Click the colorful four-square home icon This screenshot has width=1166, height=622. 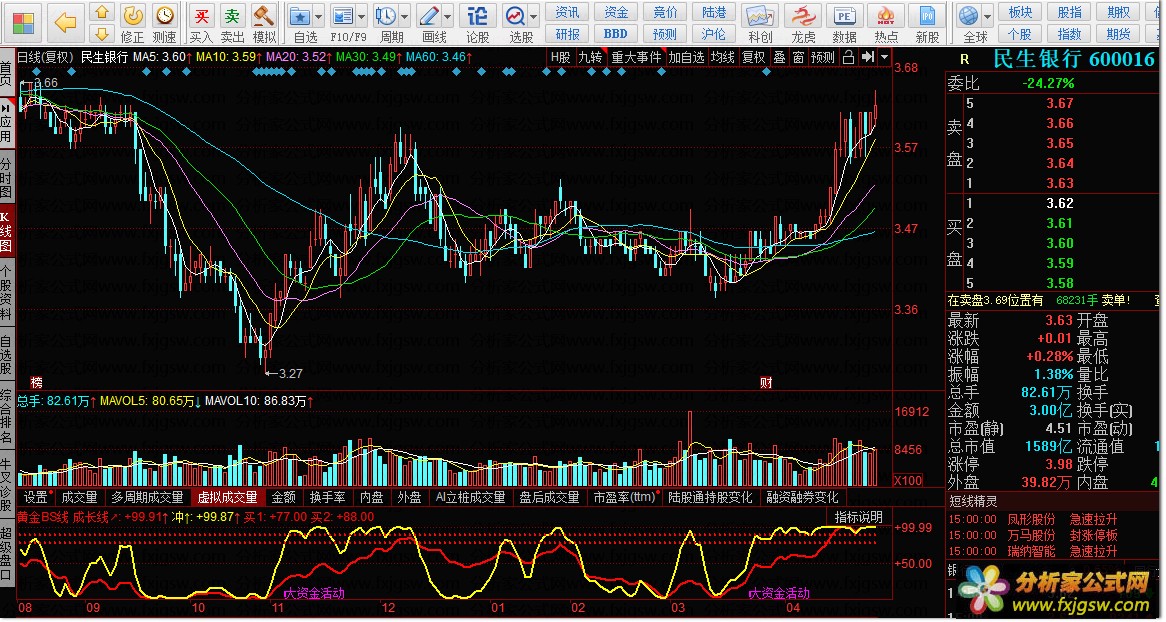click(24, 23)
